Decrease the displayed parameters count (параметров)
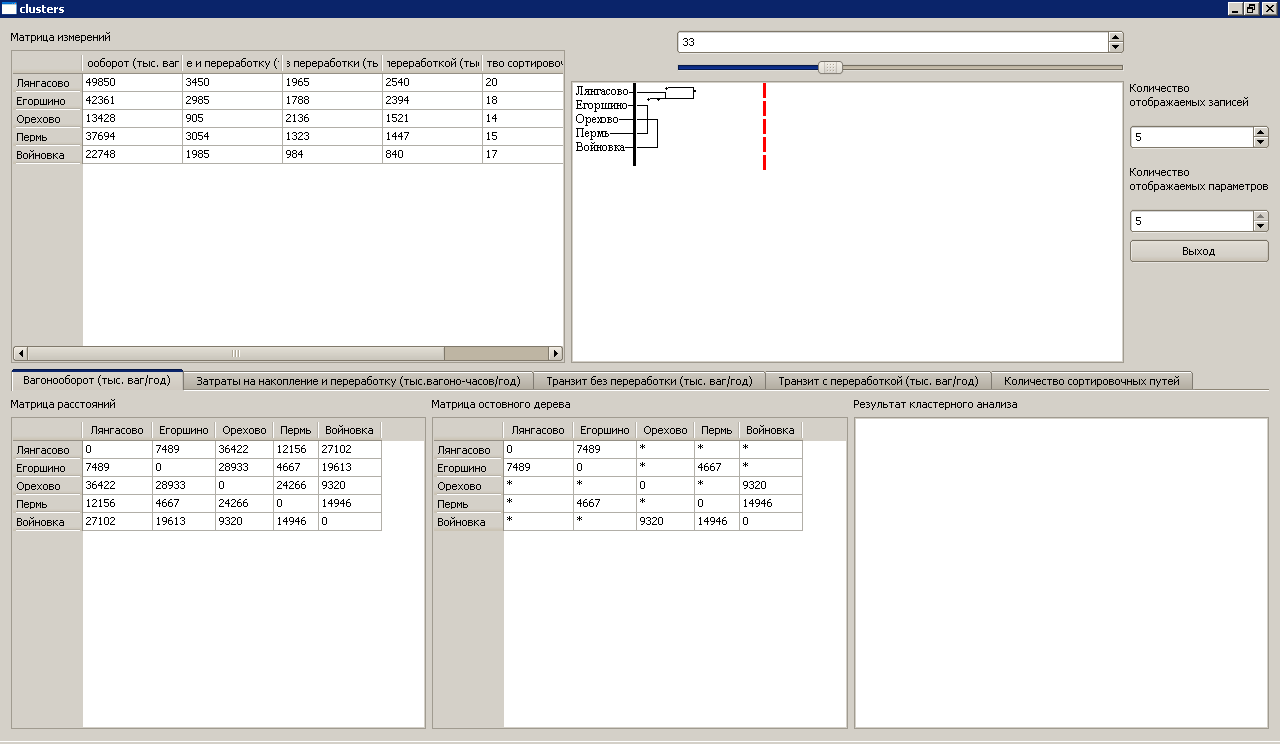This screenshot has width=1280, height=744. tap(1260, 226)
